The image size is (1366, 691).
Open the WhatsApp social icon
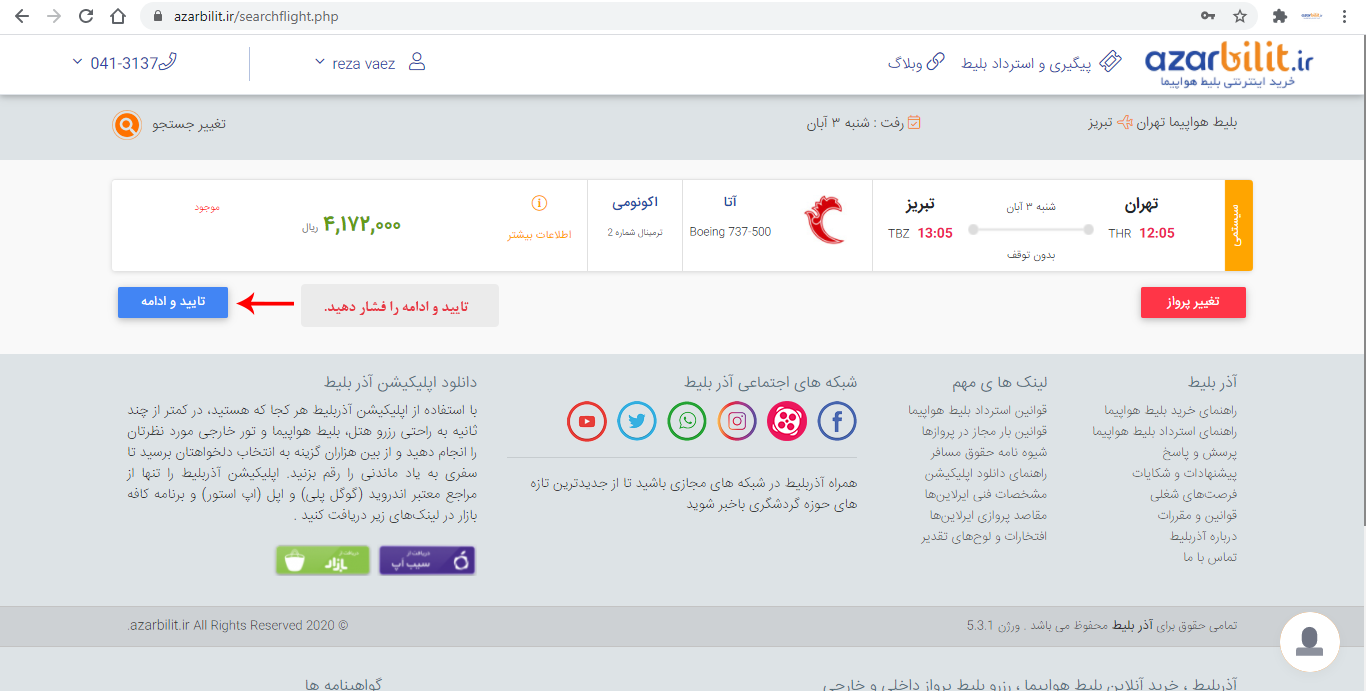click(687, 421)
